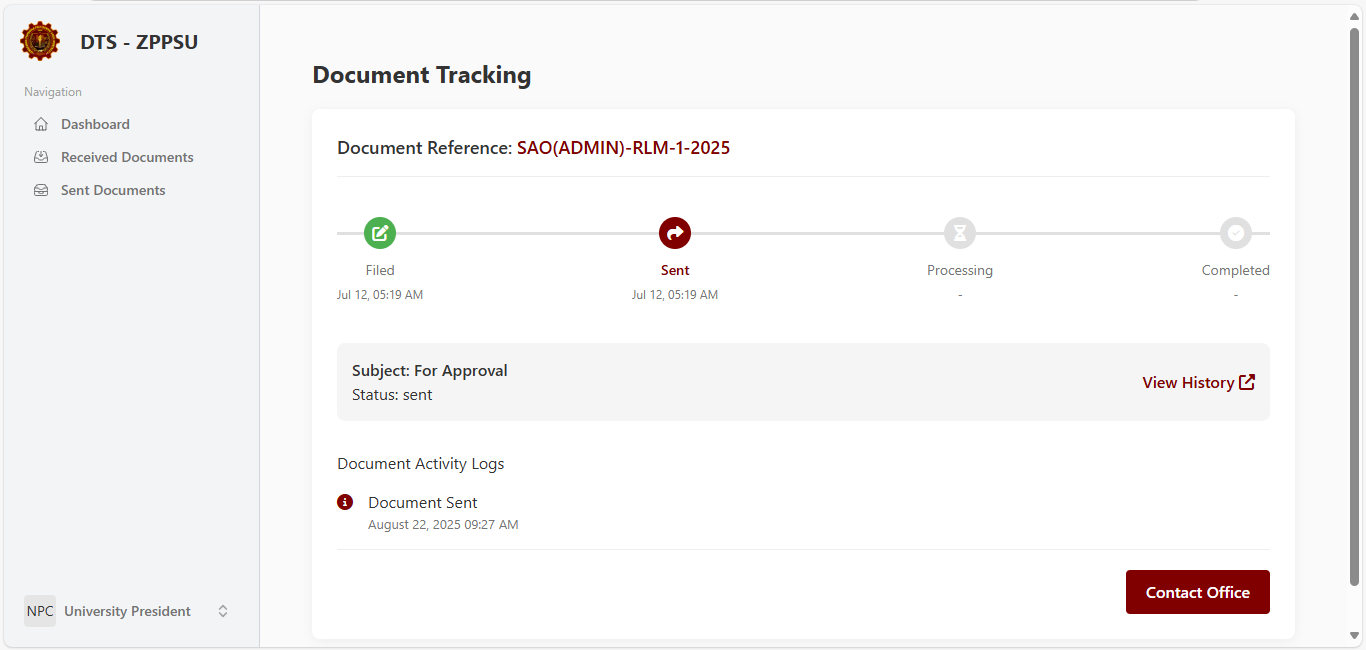Open the View History link
1366x650 pixels.
[1186, 382]
